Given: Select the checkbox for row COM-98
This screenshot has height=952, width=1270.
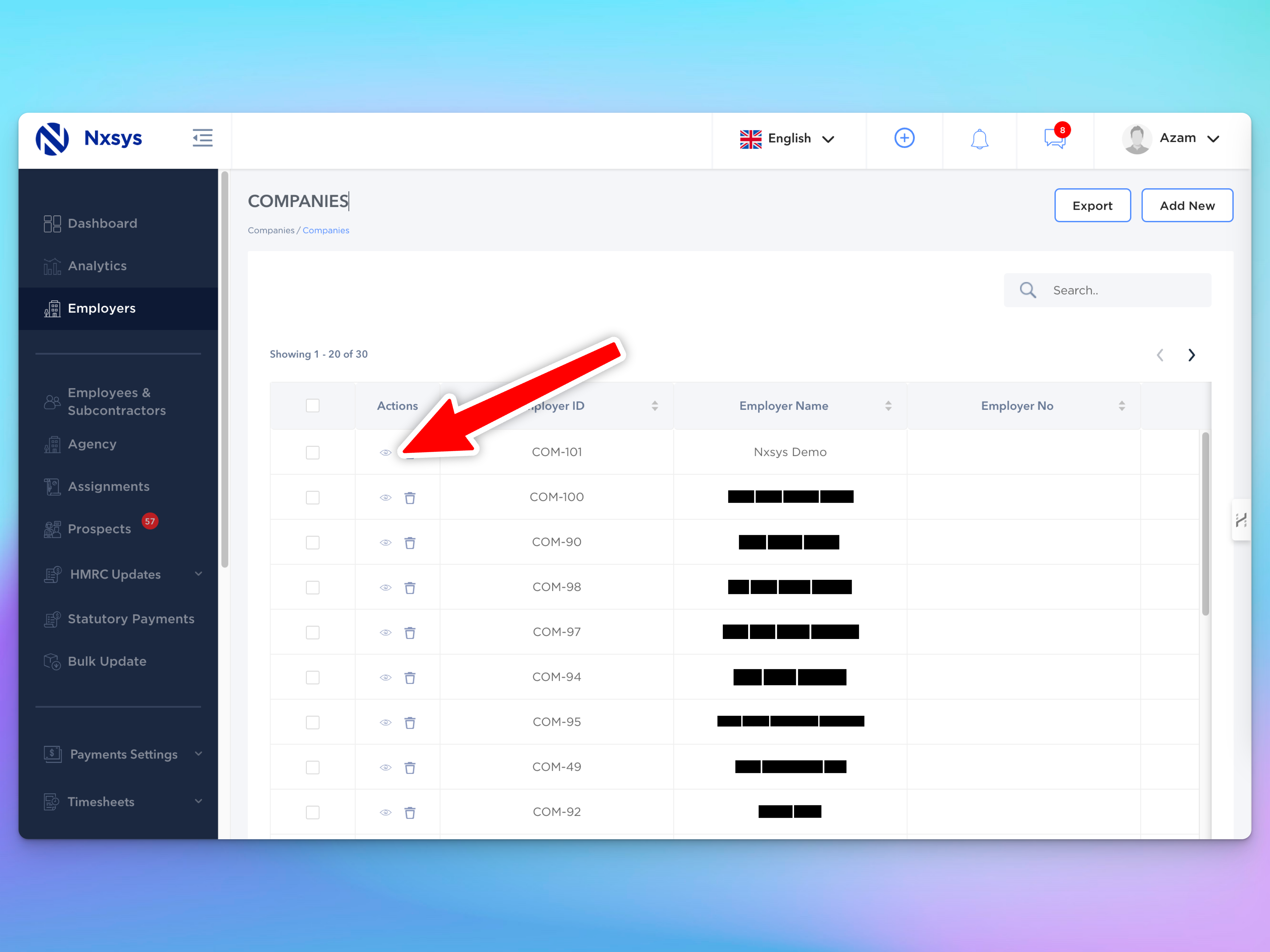Looking at the screenshot, I should (x=312, y=588).
